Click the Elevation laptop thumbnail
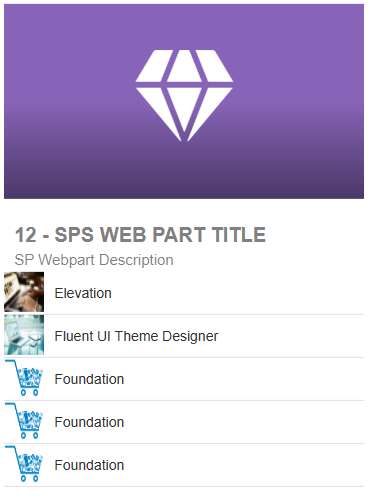372x498 pixels. point(24,292)
